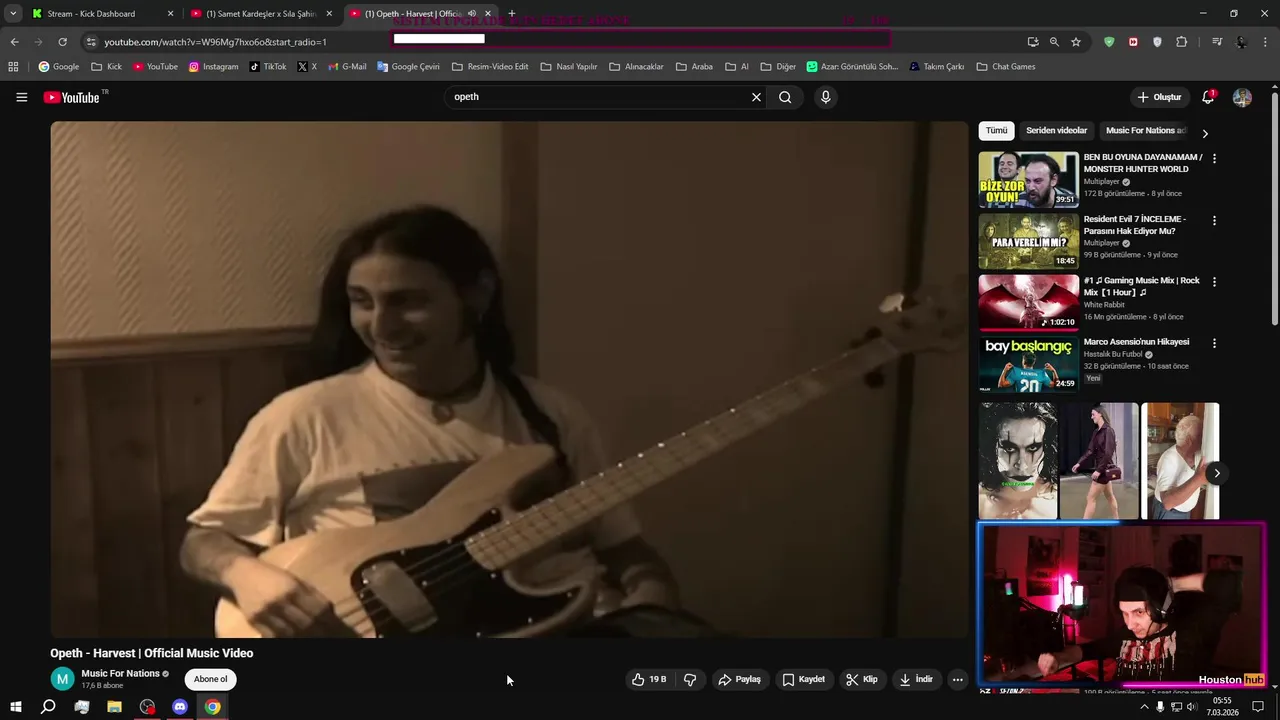Bookmark this page with the star
This screenshot has width=1280, height=720.
click(1076, 42)
